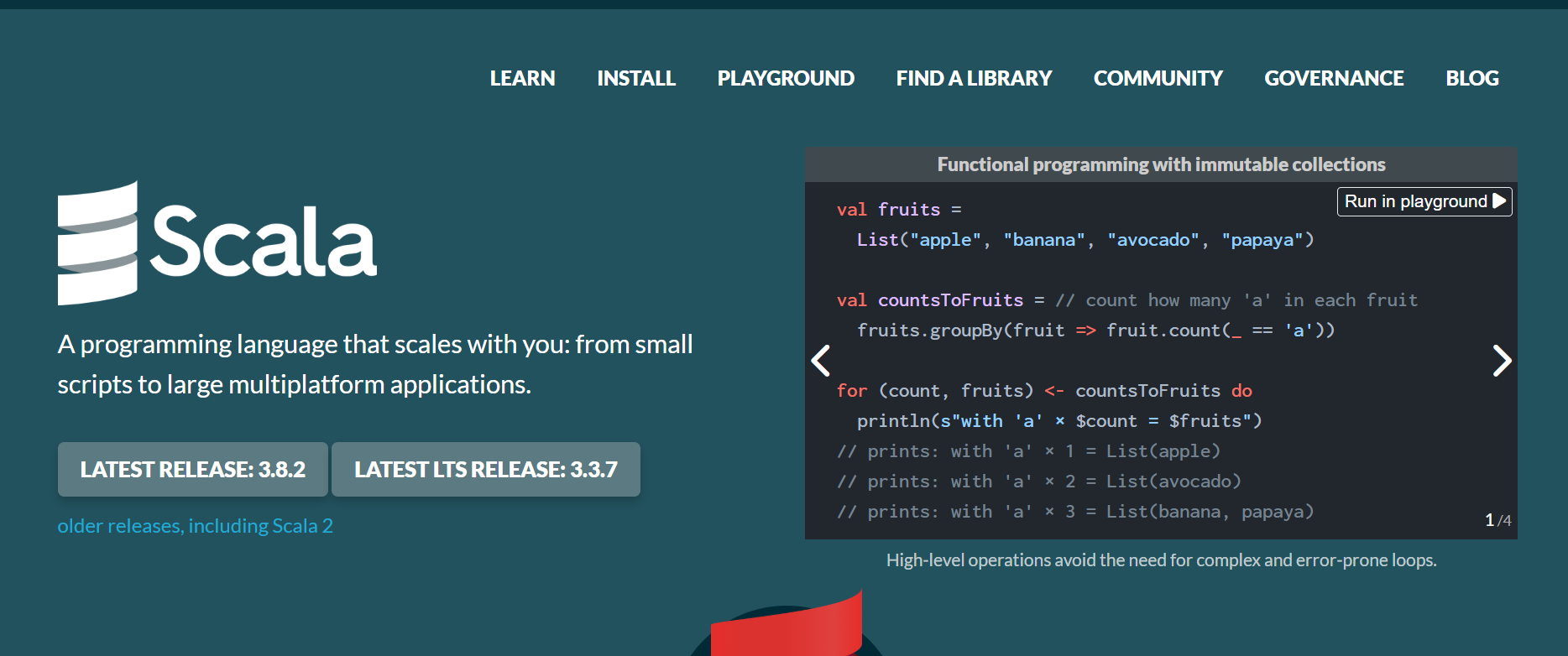1568x656 pixels.
Task: Open the COMMUNITY section
Action: (x=1158, y=78)
